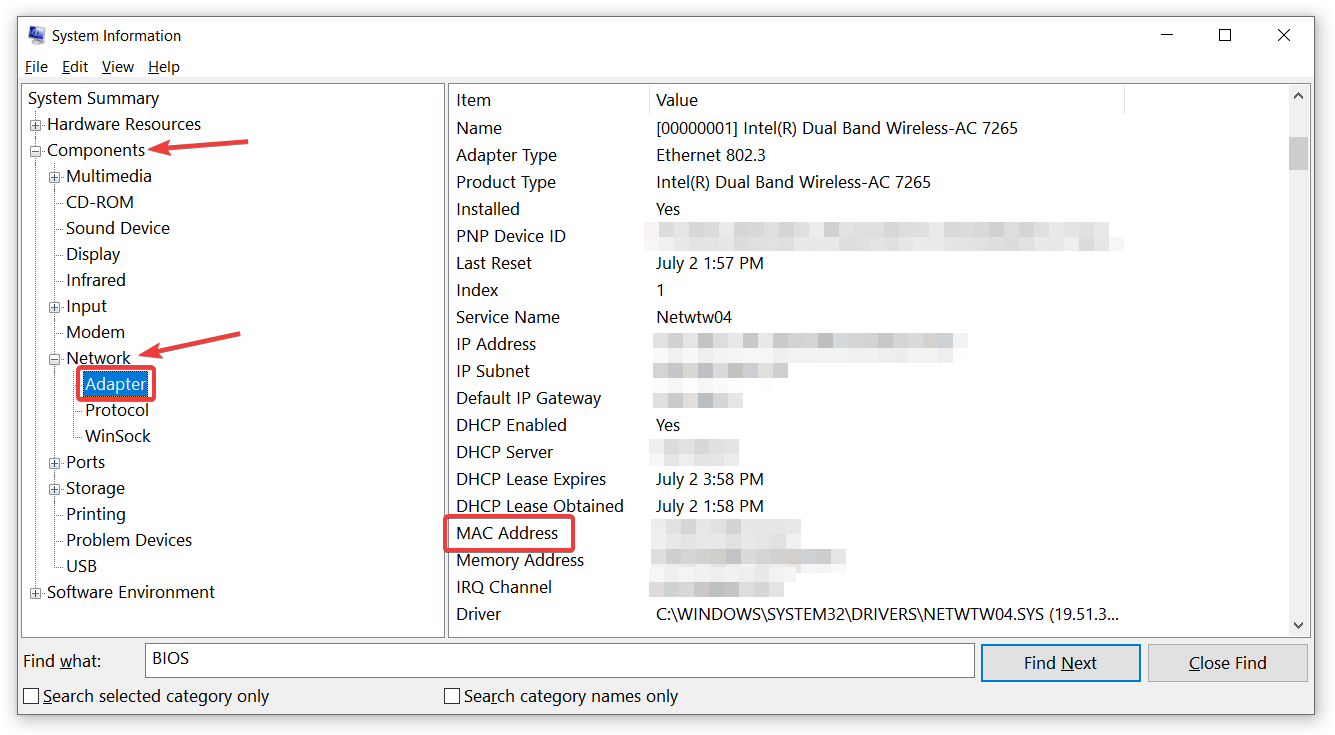Image resolution: width=1335 pixels, height=735 pixels.
Task: Click the details pane scroll down arrow
Action: coord(1299,625)
